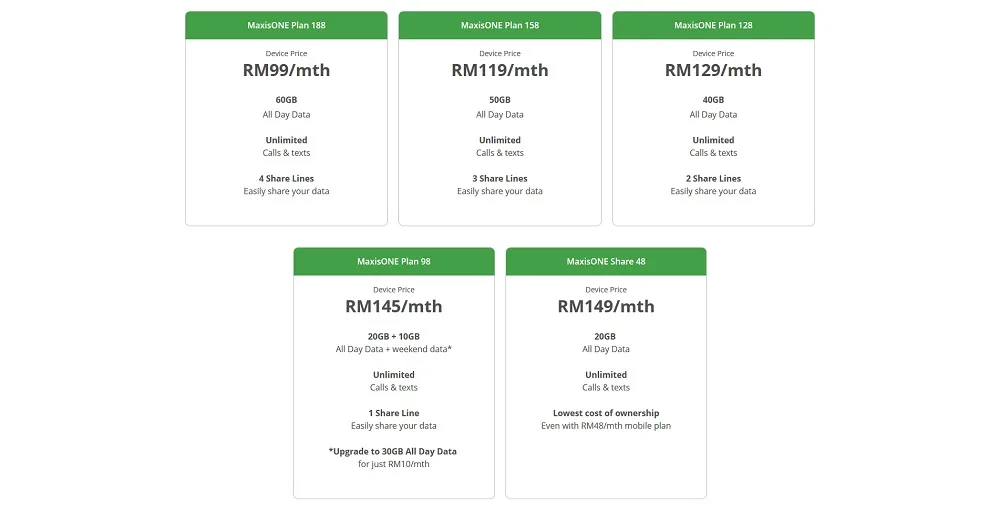The image size is (1000, 507).
Task: Click Unlimited in Share 48 card
Action: [606, 375]
